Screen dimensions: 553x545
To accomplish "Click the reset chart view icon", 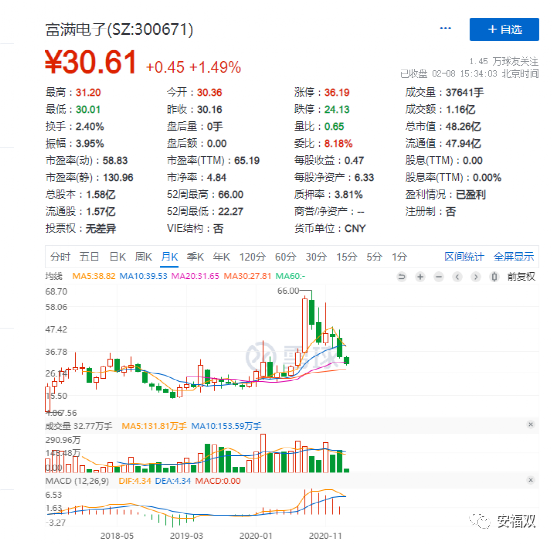I will point(401,277).
